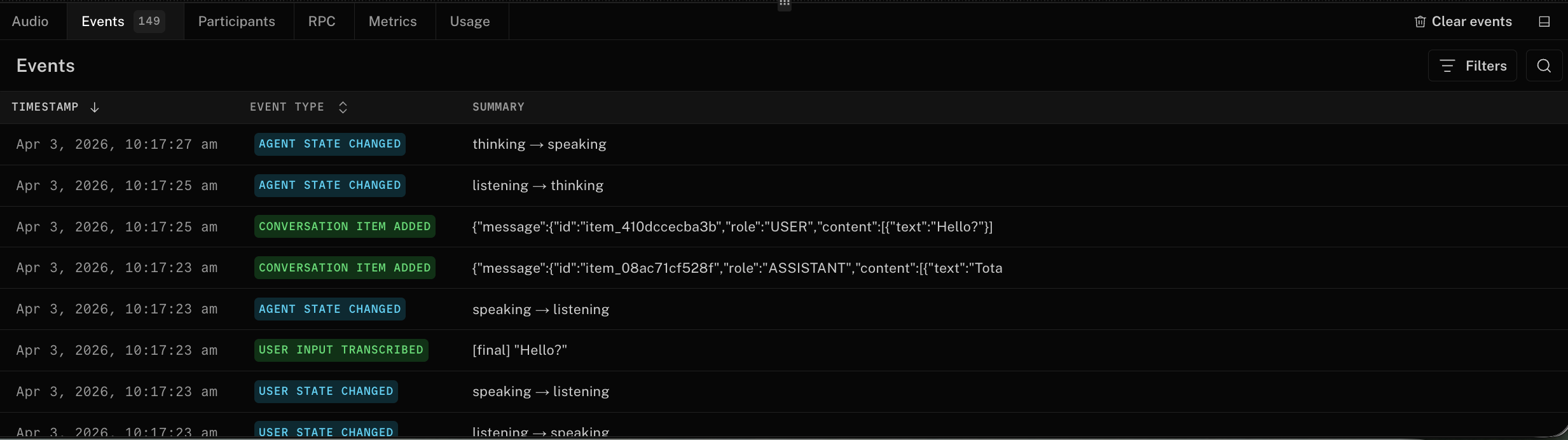Go to the Usage tab
Viewport: 1568px width, 440px height.
(470, 22)
